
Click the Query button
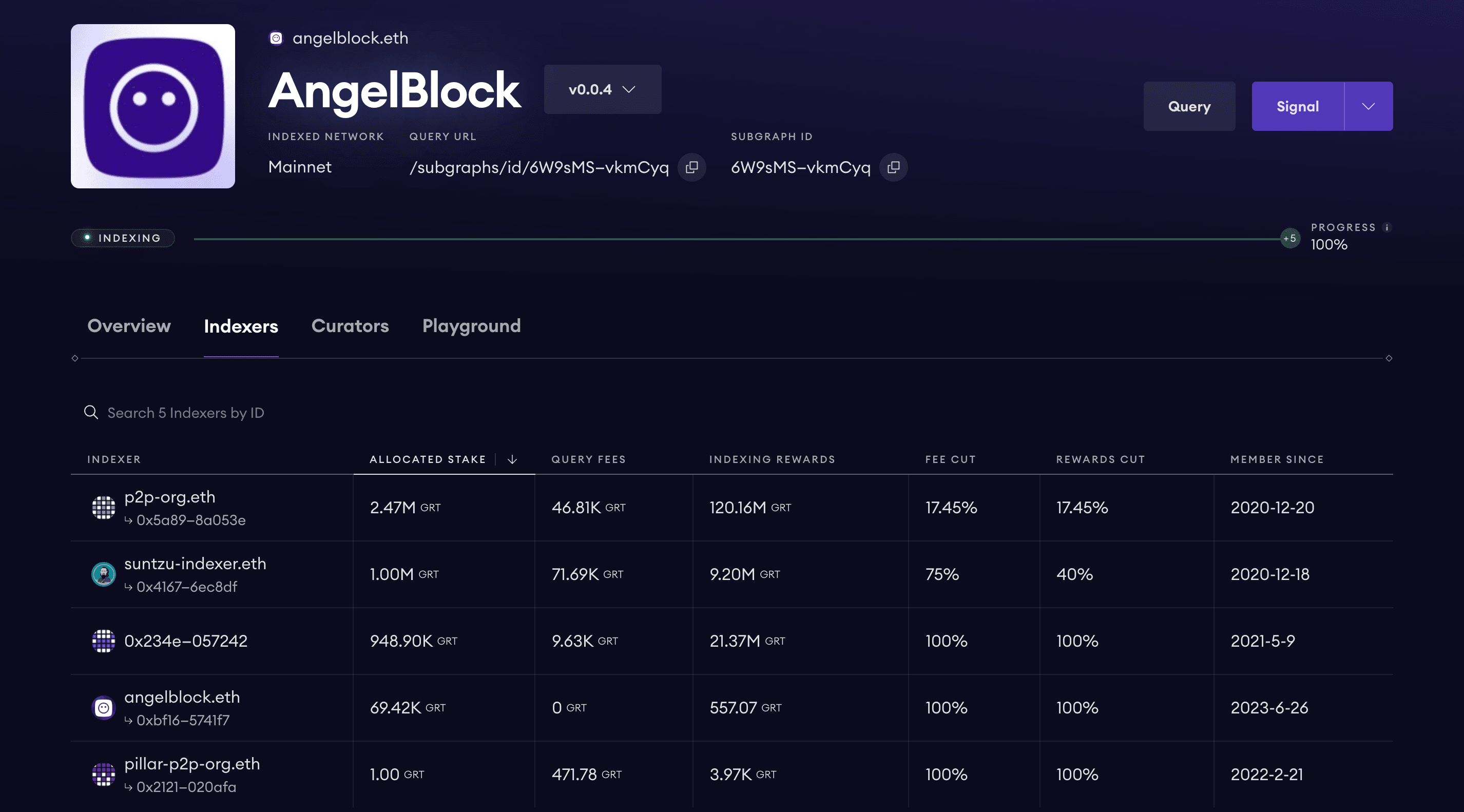click(1189, 106)
